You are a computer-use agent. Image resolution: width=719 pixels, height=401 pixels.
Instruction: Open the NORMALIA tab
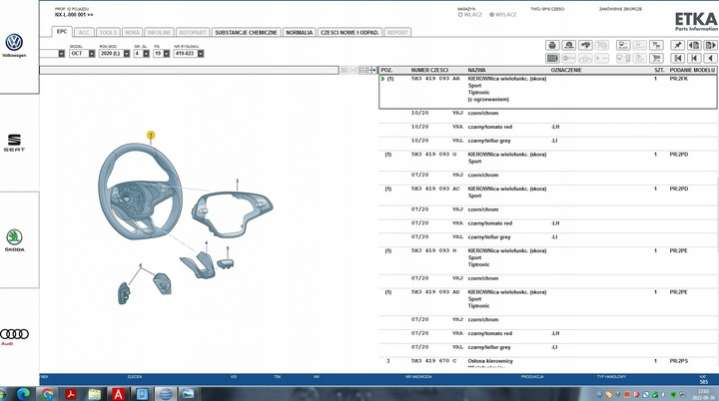click(x=299, y=32)
